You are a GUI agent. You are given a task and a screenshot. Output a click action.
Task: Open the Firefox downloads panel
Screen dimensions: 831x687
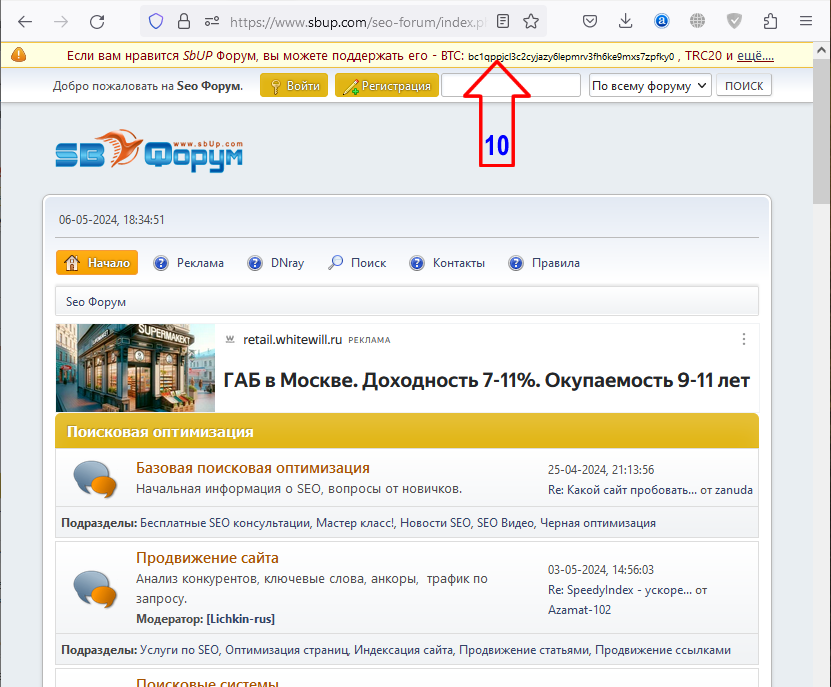click(x=626, y=21)
